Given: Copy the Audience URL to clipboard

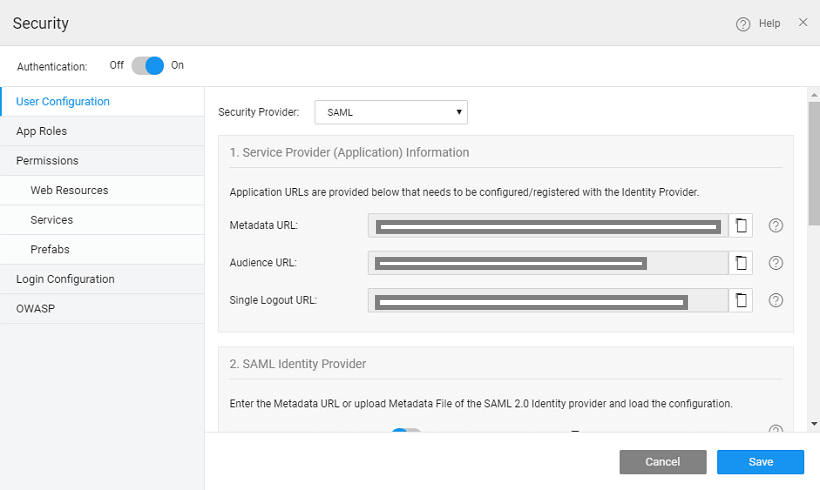Looking at the screenshot, I should (740, 263).
